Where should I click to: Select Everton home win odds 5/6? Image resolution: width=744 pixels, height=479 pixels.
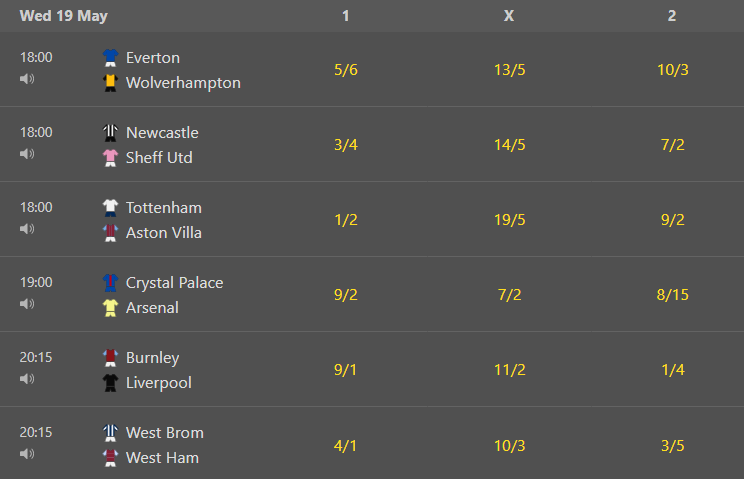[x=346, y=70]
